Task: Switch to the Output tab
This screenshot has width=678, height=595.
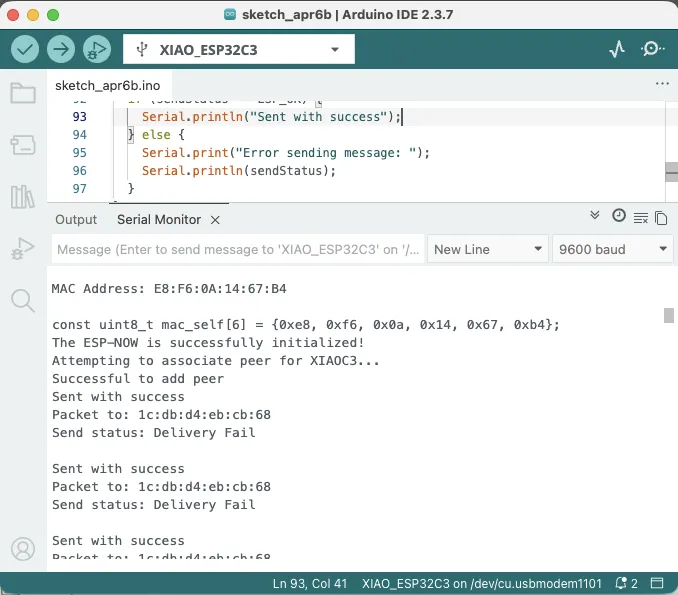Action: pyautogui.click(x=76, y=220)
